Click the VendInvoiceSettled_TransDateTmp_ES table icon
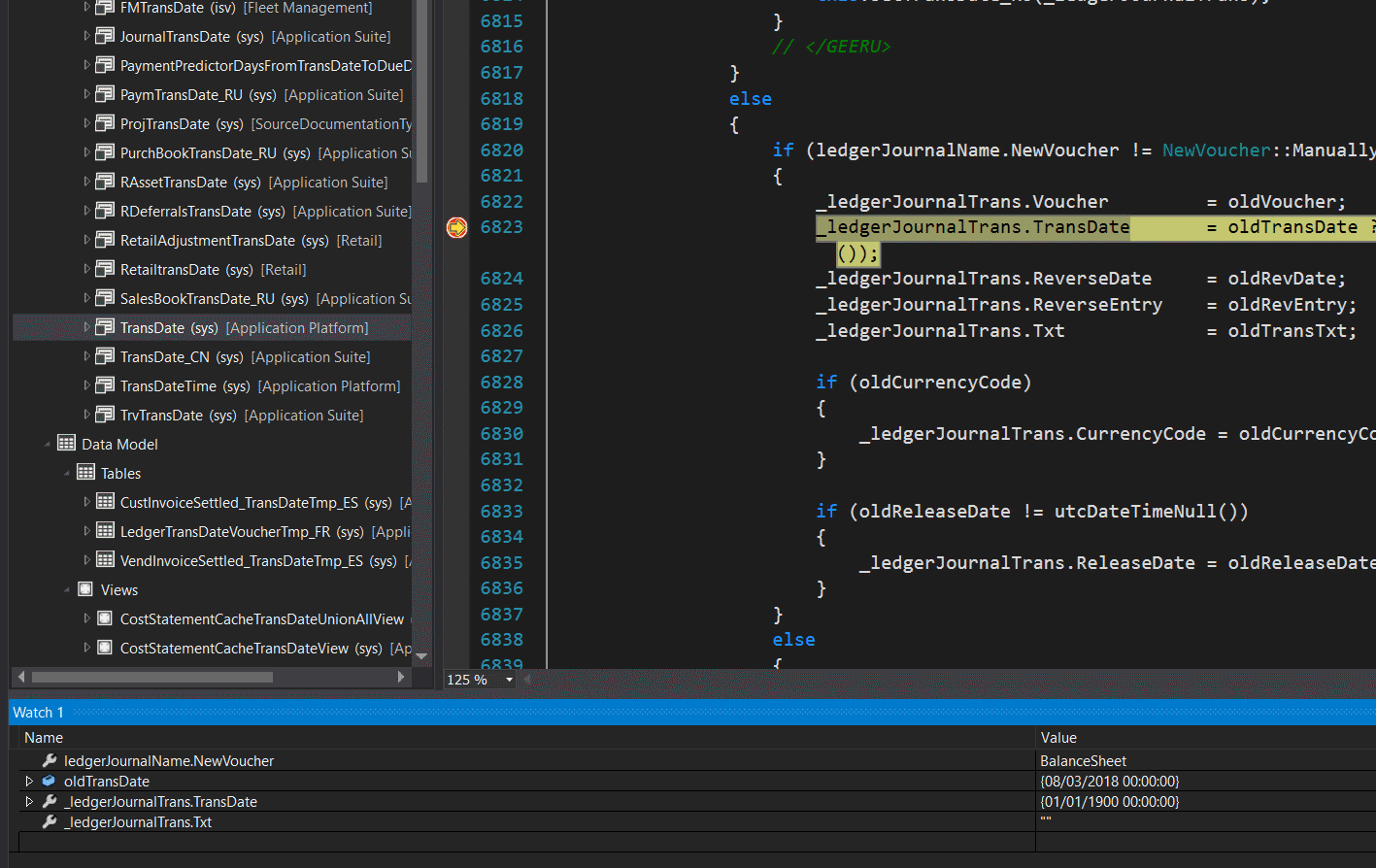The width and height of the screenshot is (1376, 868). [105, 560]
